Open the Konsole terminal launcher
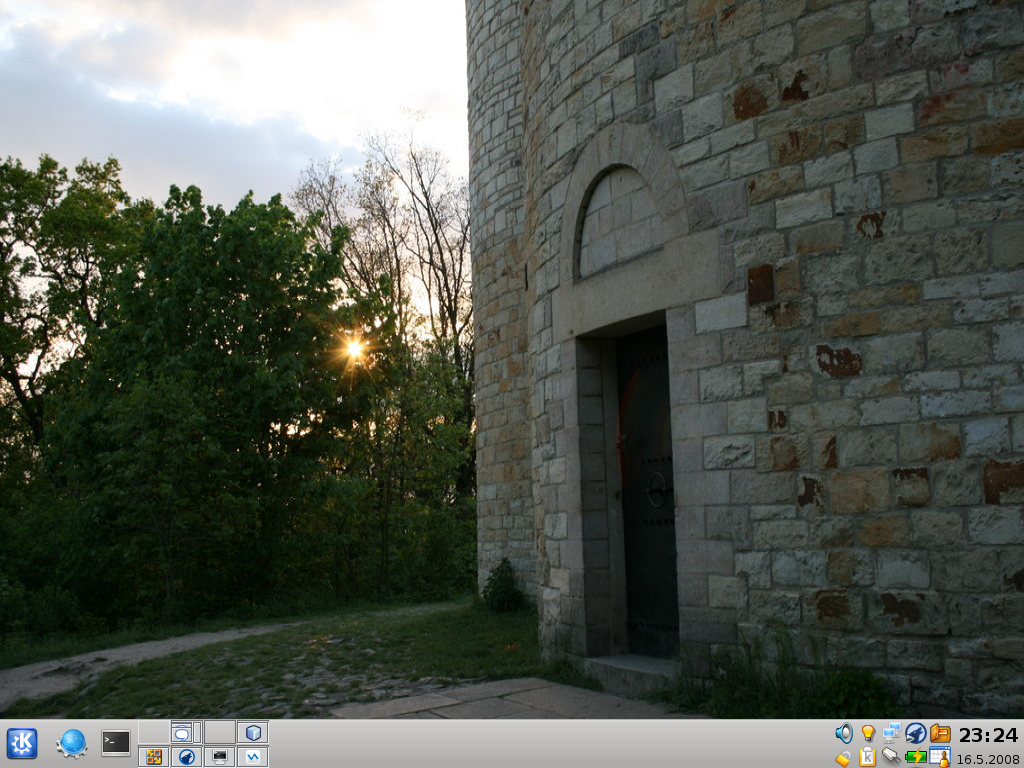This screenshot has width=1024, height=768. tap(116, 743)
